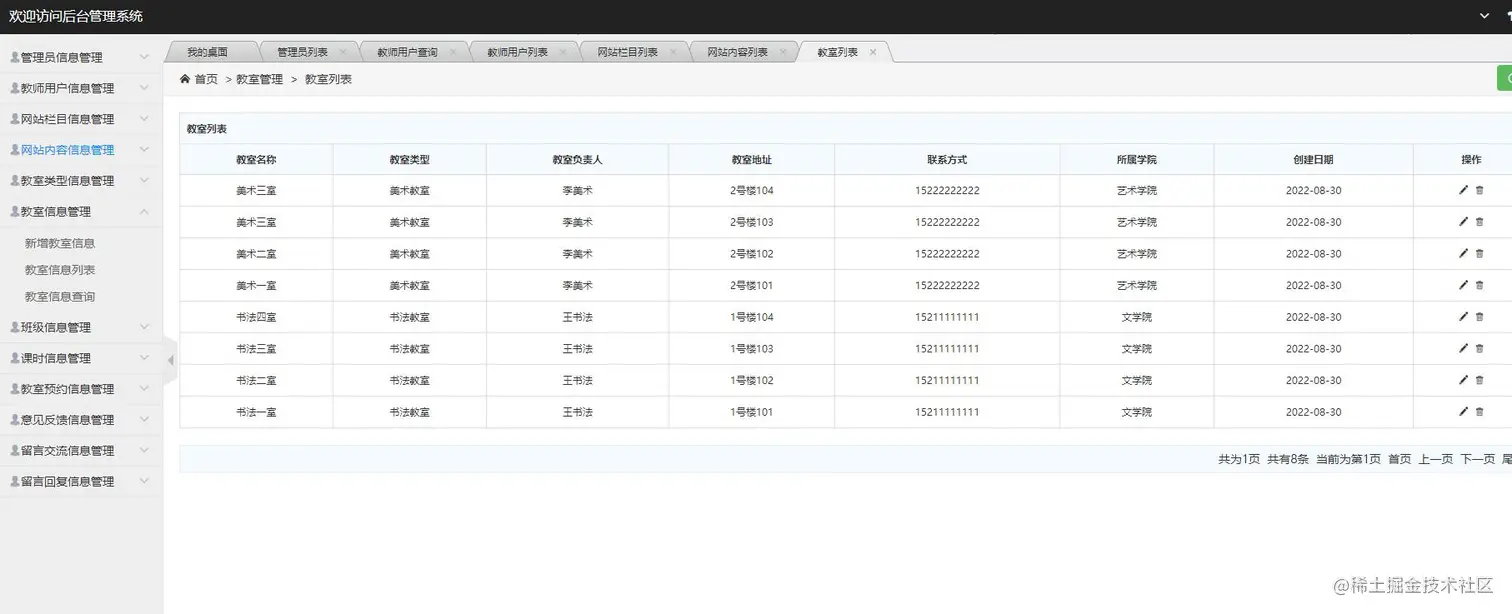Click the edit icon for 书法二室

click(x=1463, y=380)
